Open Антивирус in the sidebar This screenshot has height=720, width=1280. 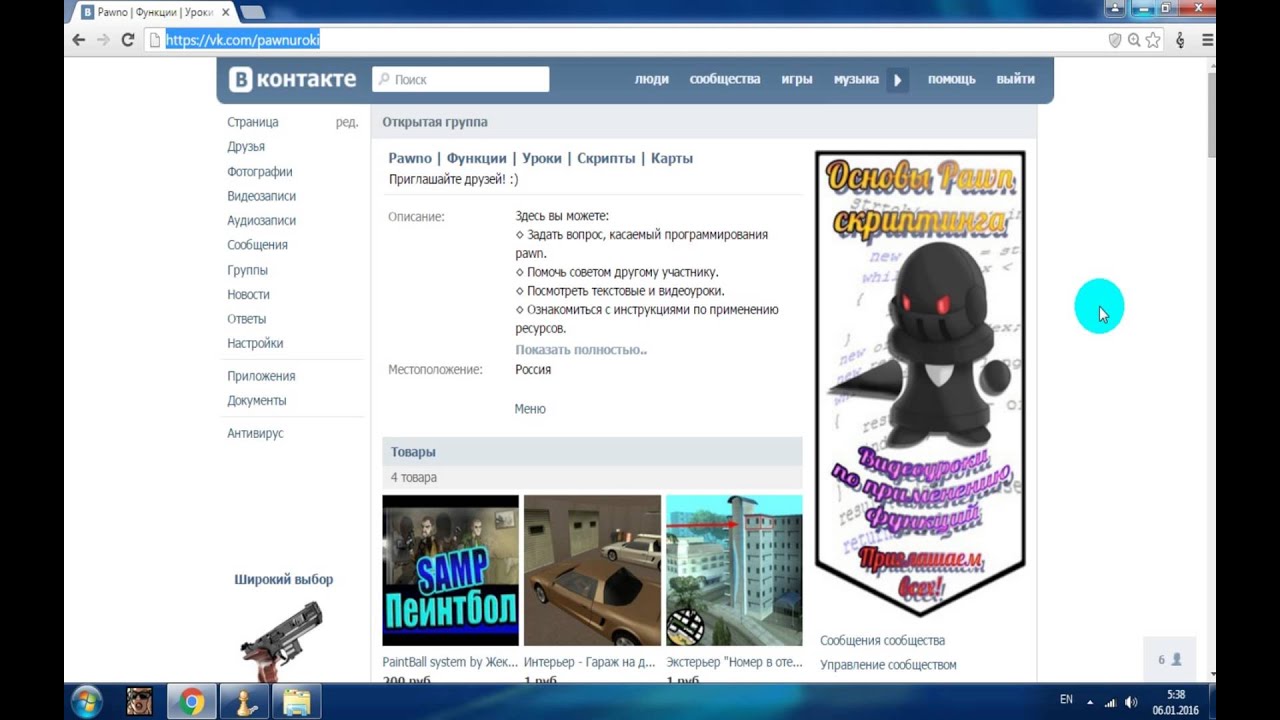(x=255, y=434)
